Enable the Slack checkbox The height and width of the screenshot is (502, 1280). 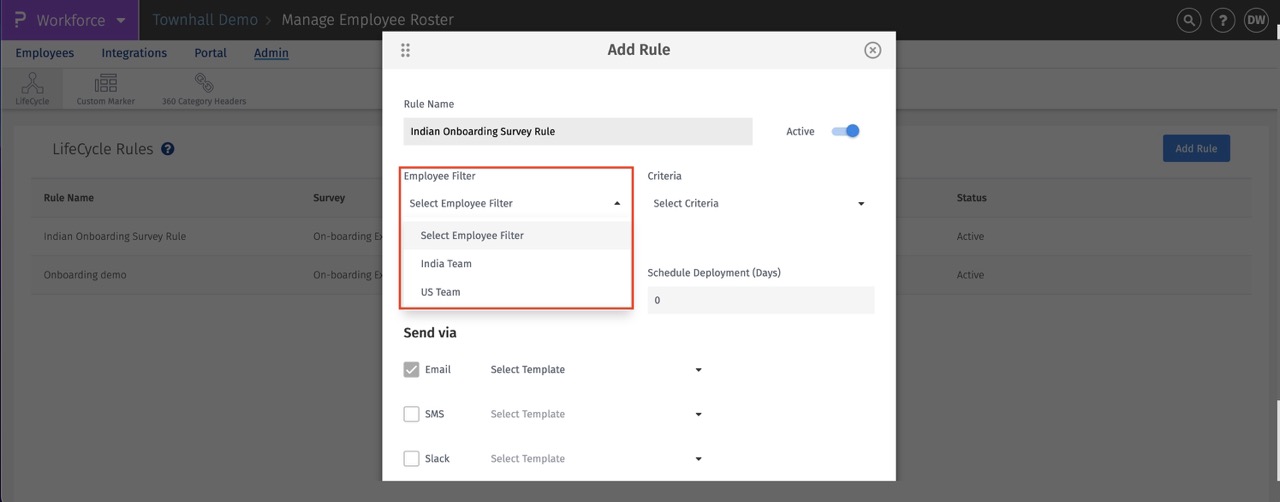[x=411, y=459]
